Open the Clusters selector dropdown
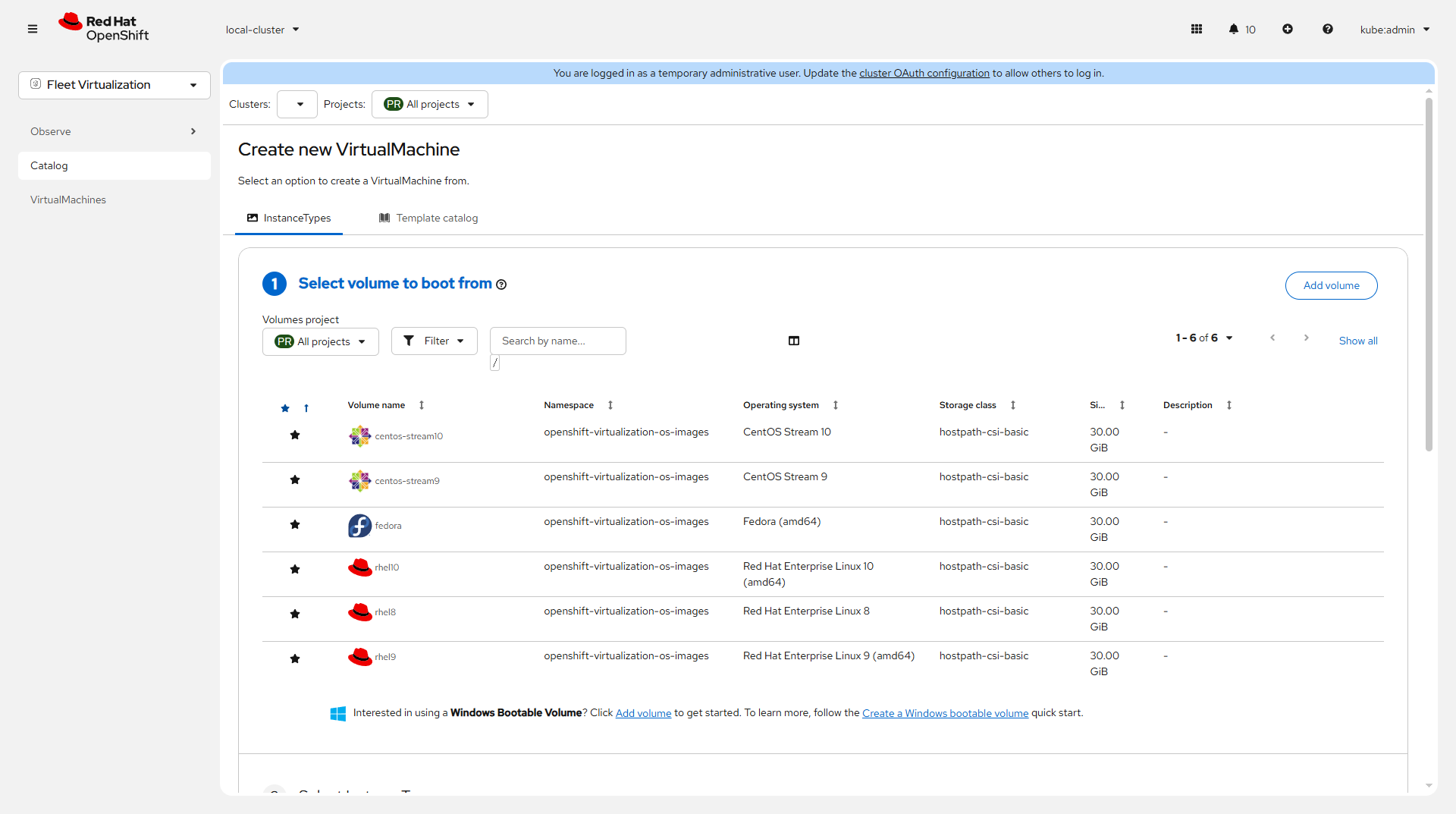 (x=297, y=105)
